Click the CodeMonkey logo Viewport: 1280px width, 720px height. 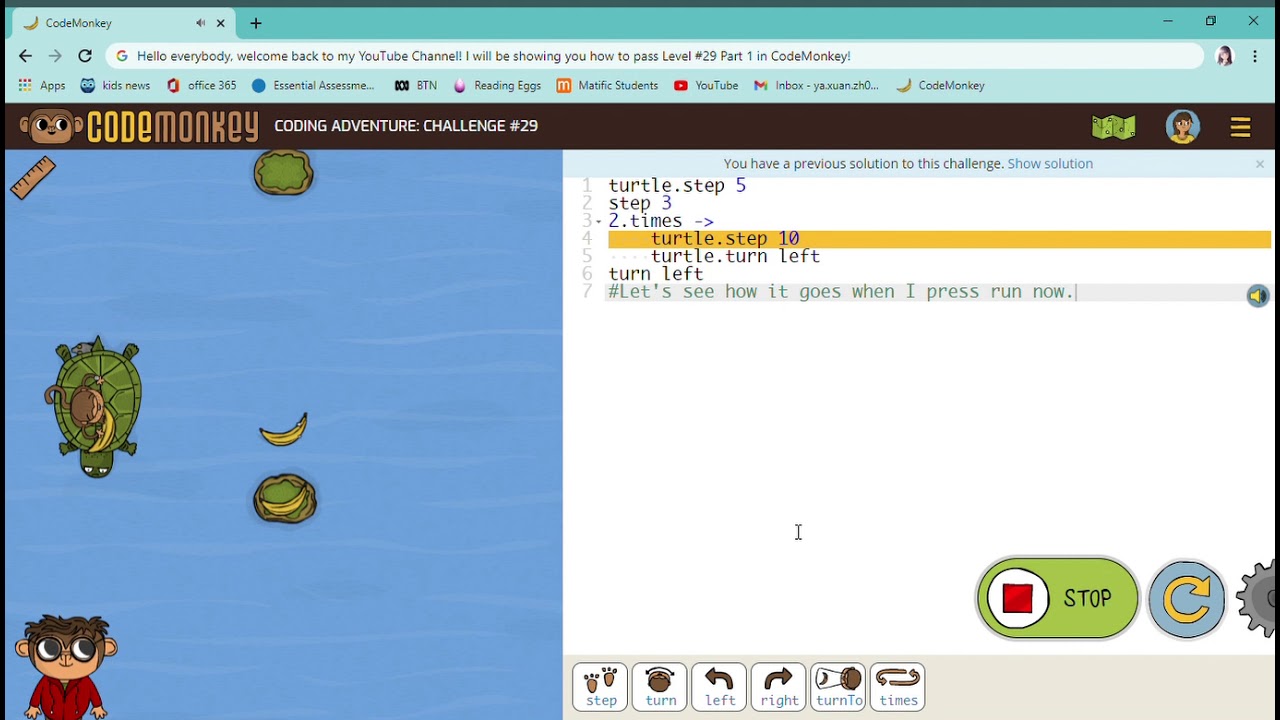click(x=139, y=127)
